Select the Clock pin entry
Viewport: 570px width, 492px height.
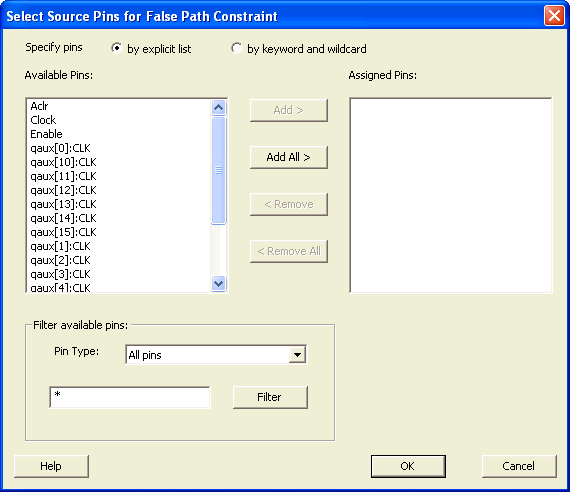[43, 120]
